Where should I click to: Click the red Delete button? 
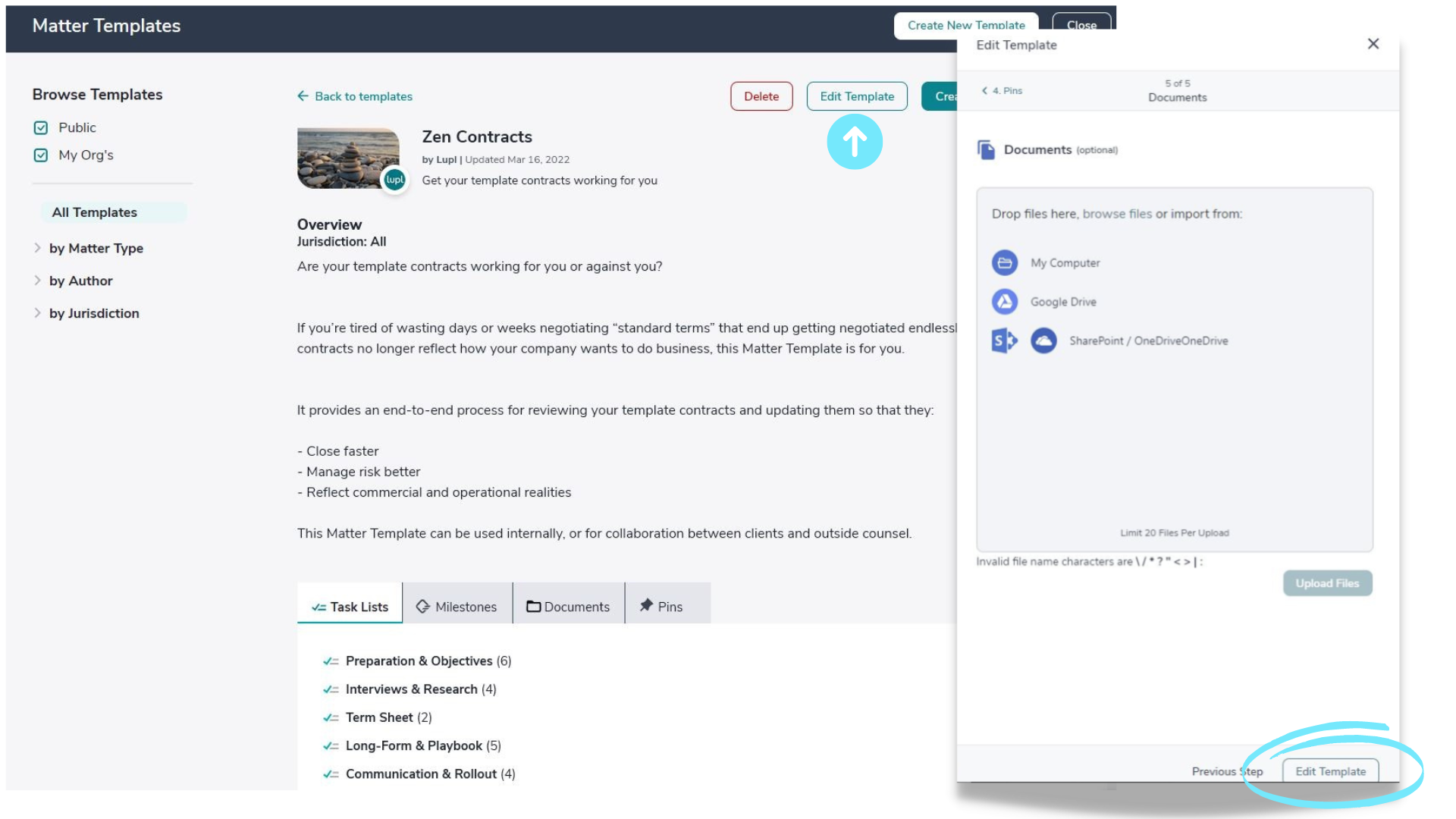tap(761, 96)
